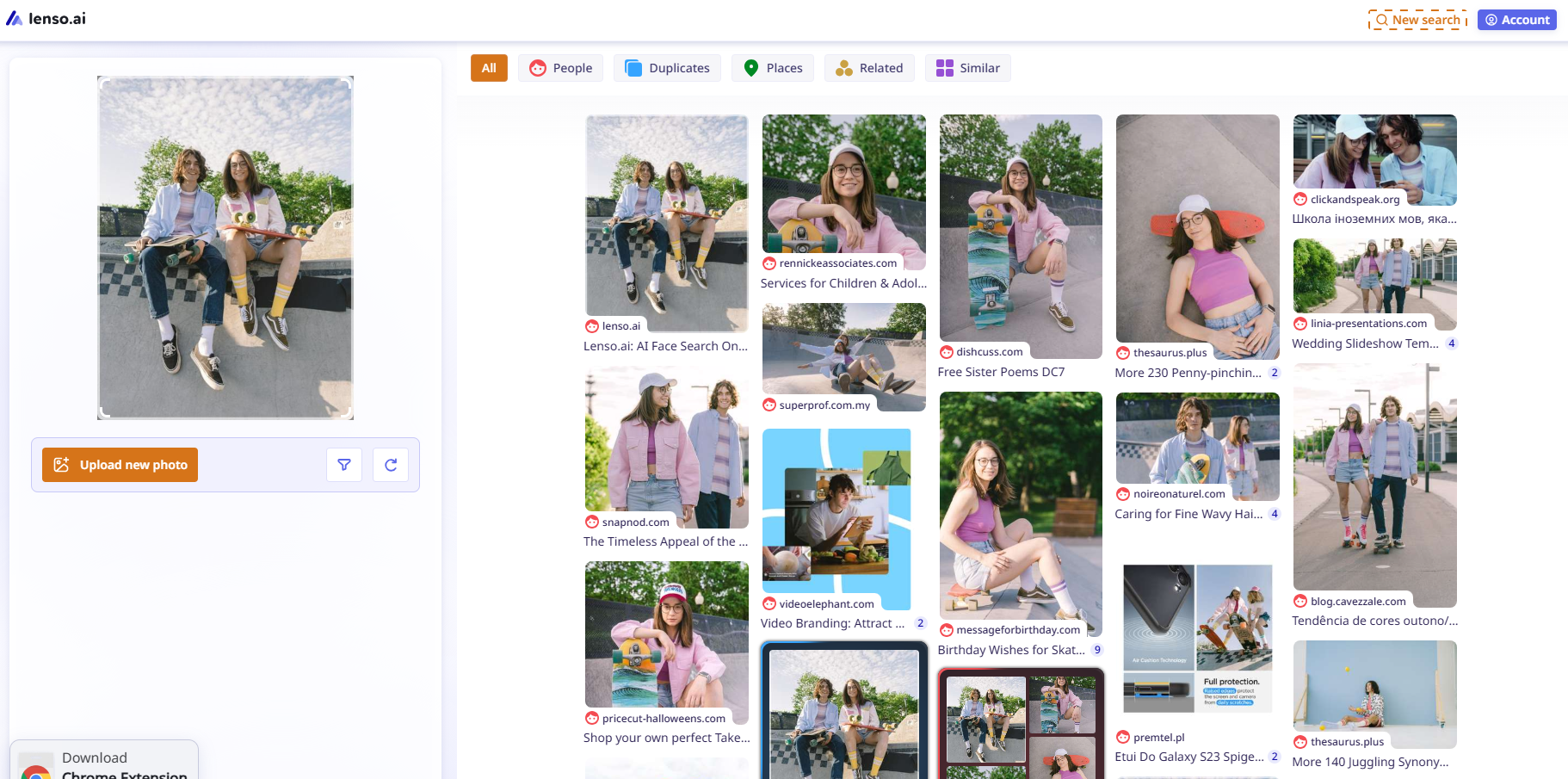Click the face icon beside dishcuss.com
Screen dimensions: 1568x779
click(947, 352)
